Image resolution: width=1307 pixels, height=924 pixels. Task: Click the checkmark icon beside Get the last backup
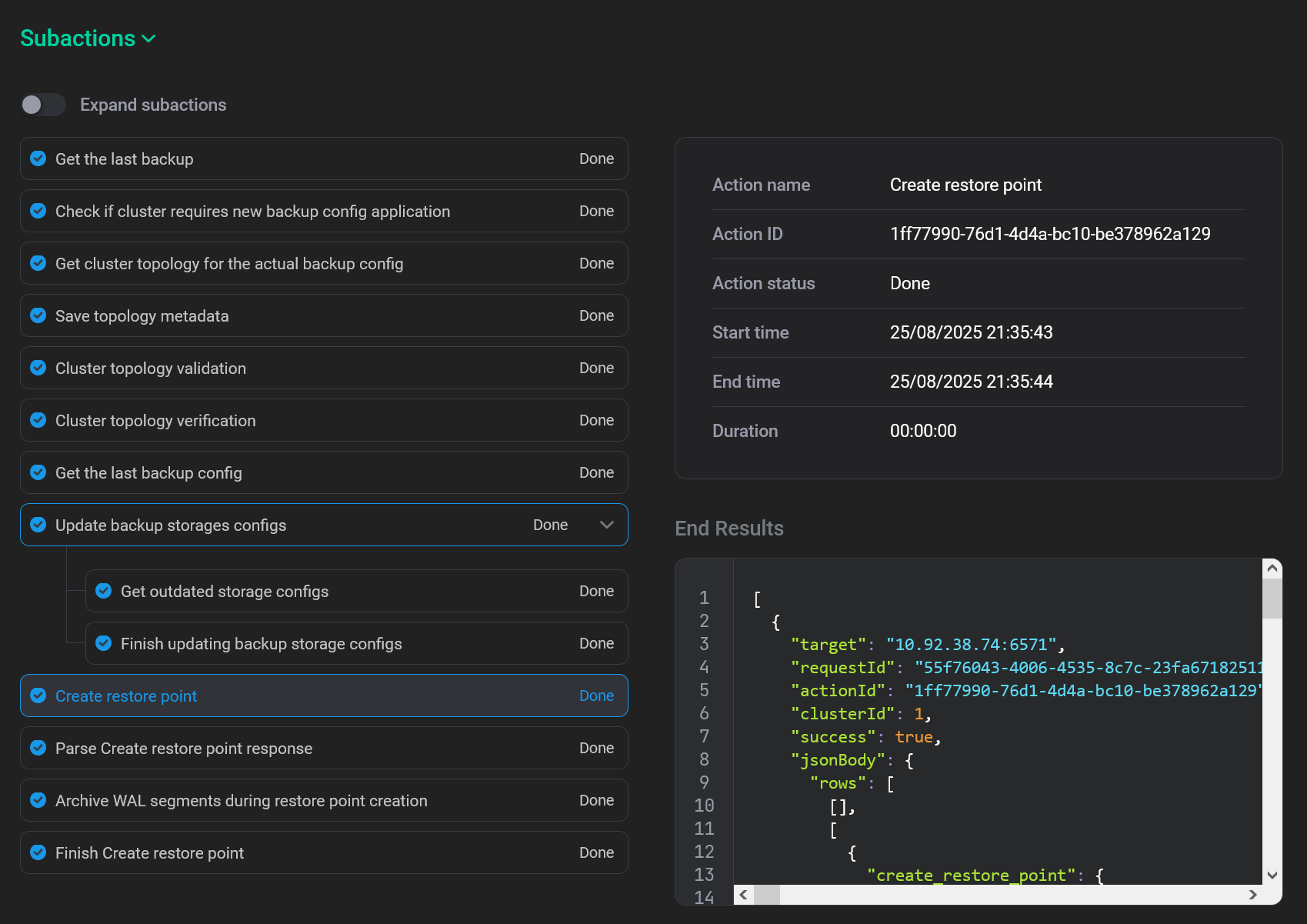(x=38, y=158)
